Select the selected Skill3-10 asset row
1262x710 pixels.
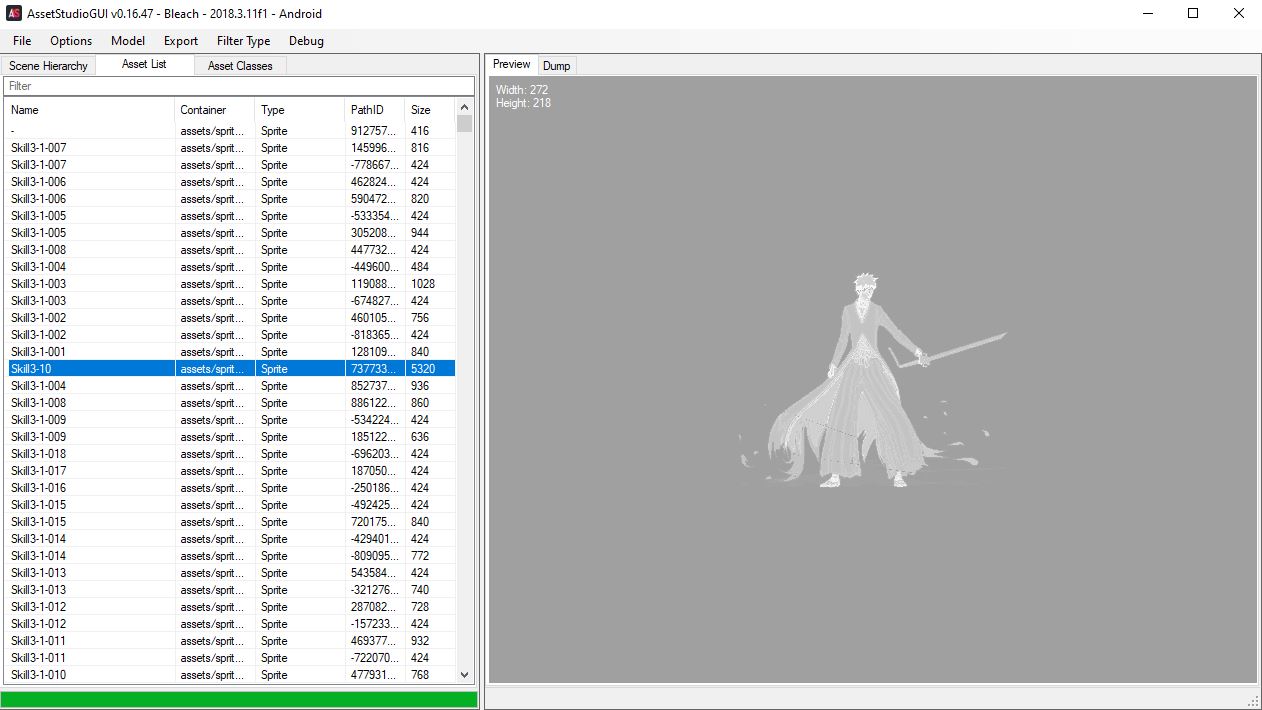click(231, 369)
